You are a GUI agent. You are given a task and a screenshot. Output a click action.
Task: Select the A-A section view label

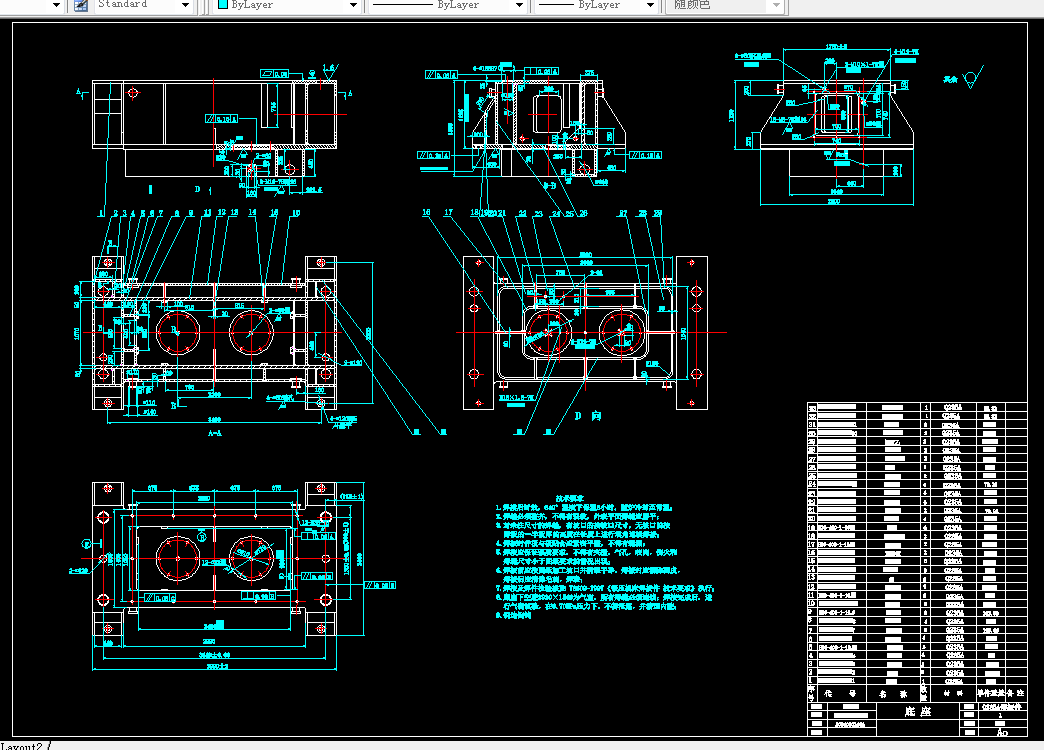click(214, 433)
